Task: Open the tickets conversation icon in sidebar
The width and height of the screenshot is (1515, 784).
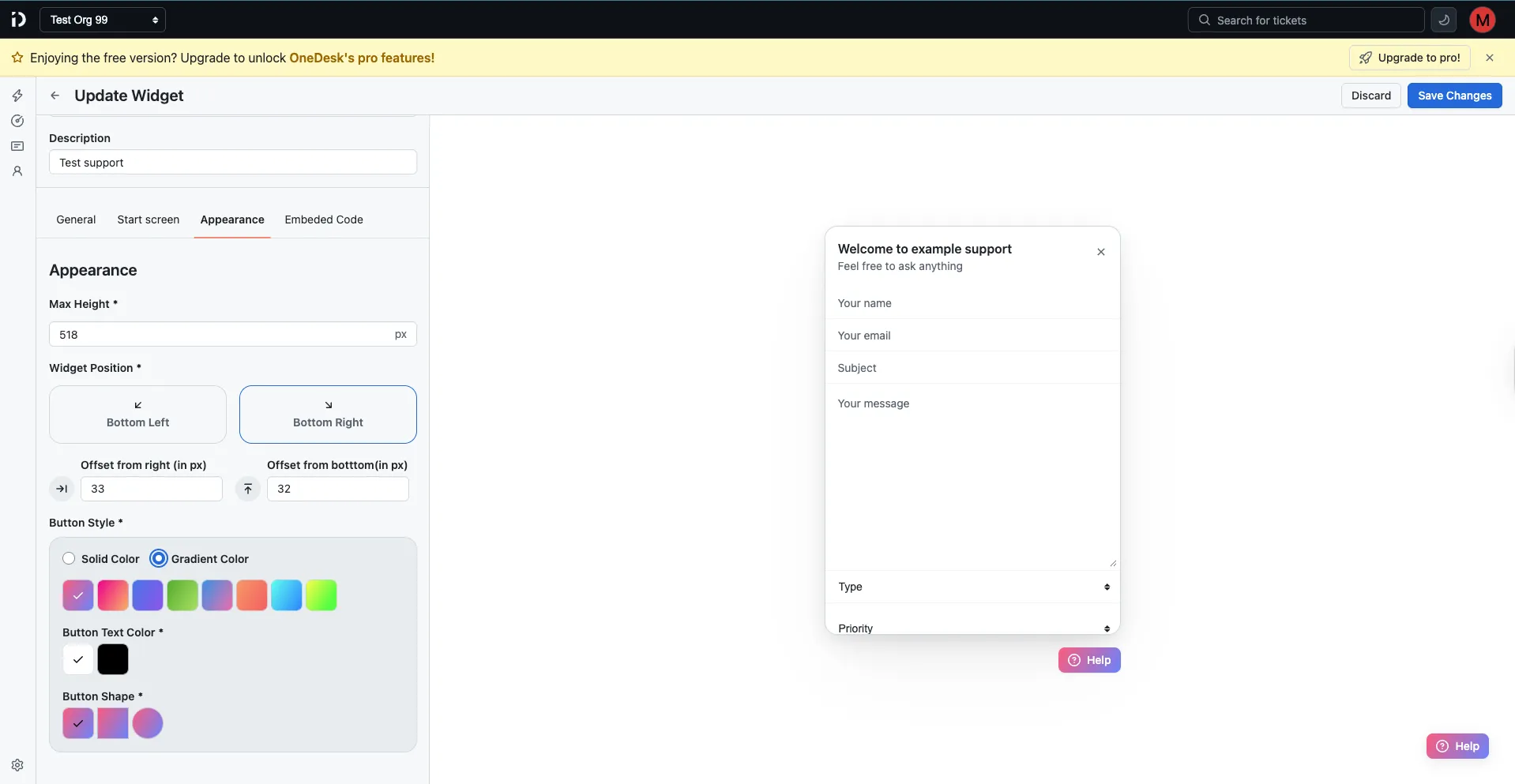Action: (17, 146)
